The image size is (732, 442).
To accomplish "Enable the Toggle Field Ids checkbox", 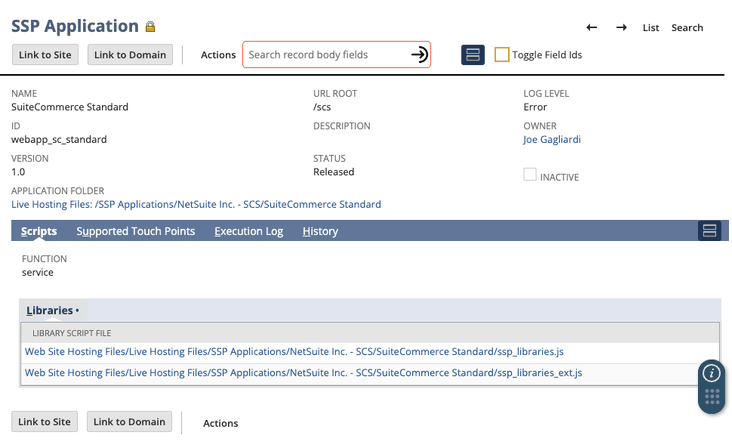I will [502, 55].
